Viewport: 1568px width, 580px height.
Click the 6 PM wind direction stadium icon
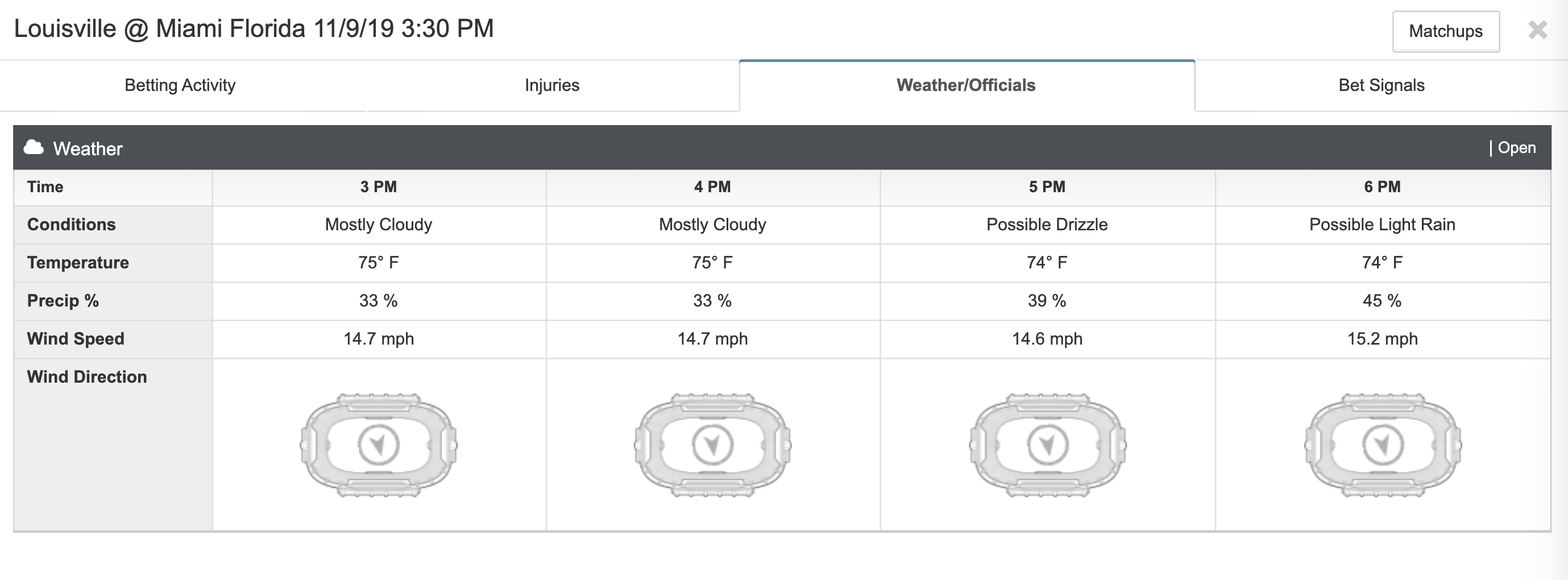coord(1383,445)
